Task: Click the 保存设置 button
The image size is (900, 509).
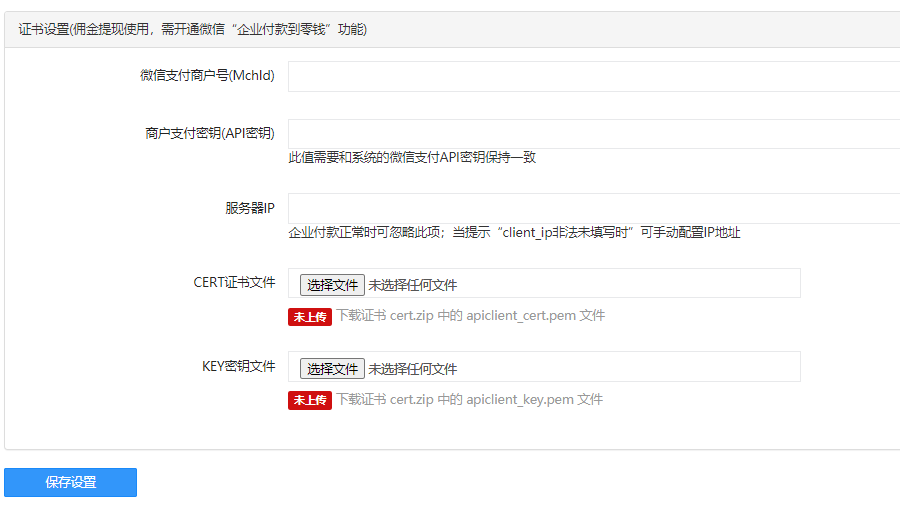Action: tap(71, 482)
